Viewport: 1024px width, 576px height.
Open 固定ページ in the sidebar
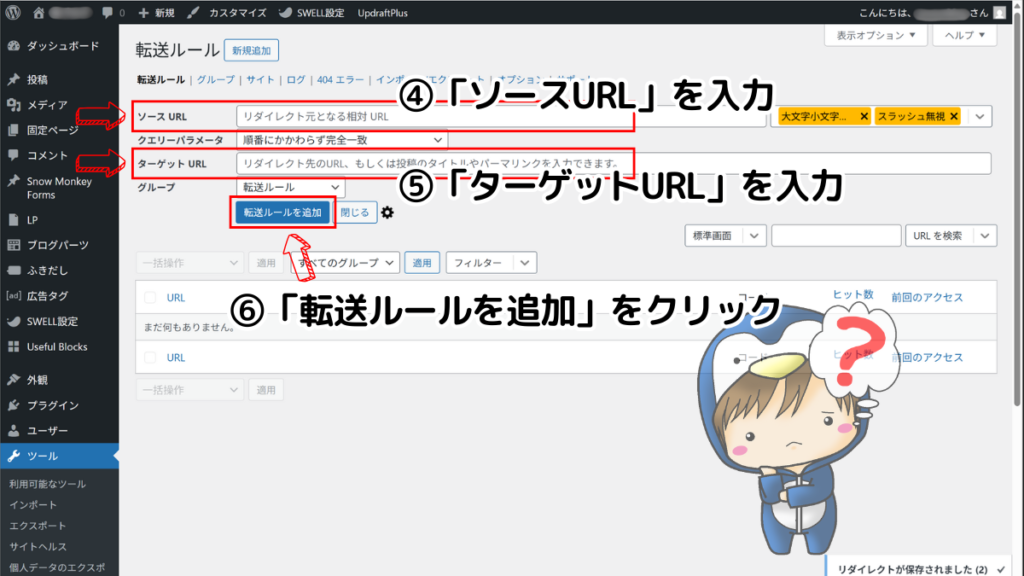[59, 130]
